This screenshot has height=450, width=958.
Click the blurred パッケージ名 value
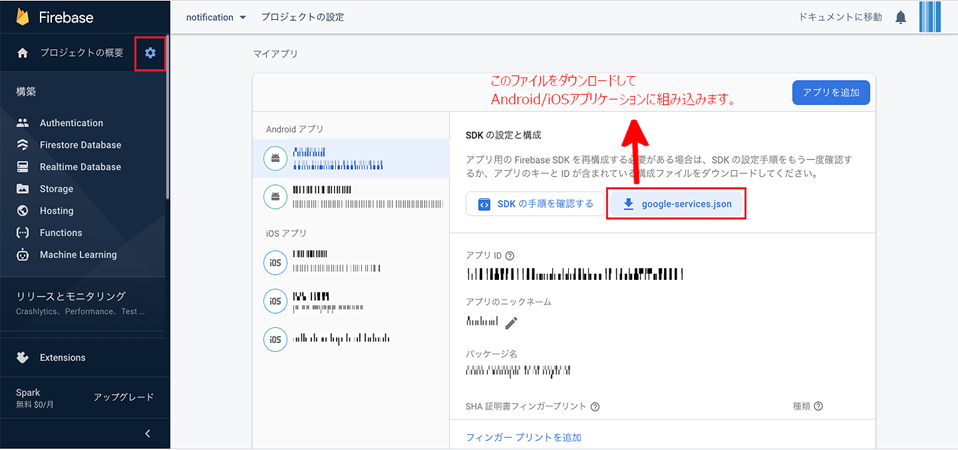[x=518, y=370]
